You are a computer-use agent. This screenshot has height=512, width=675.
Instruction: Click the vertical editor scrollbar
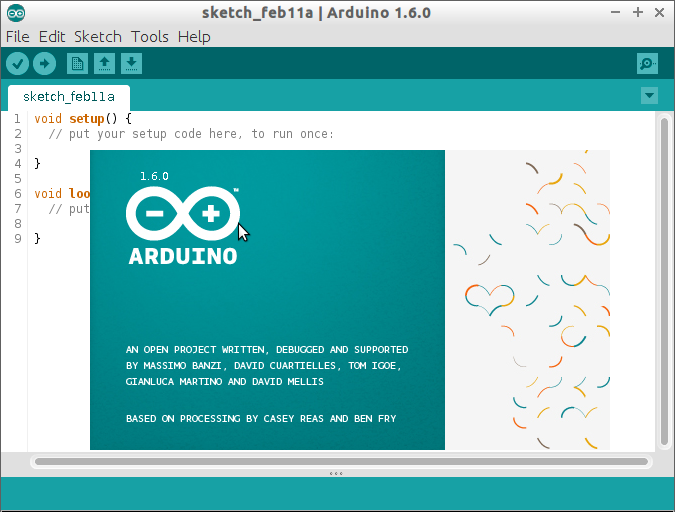point(664,282)
